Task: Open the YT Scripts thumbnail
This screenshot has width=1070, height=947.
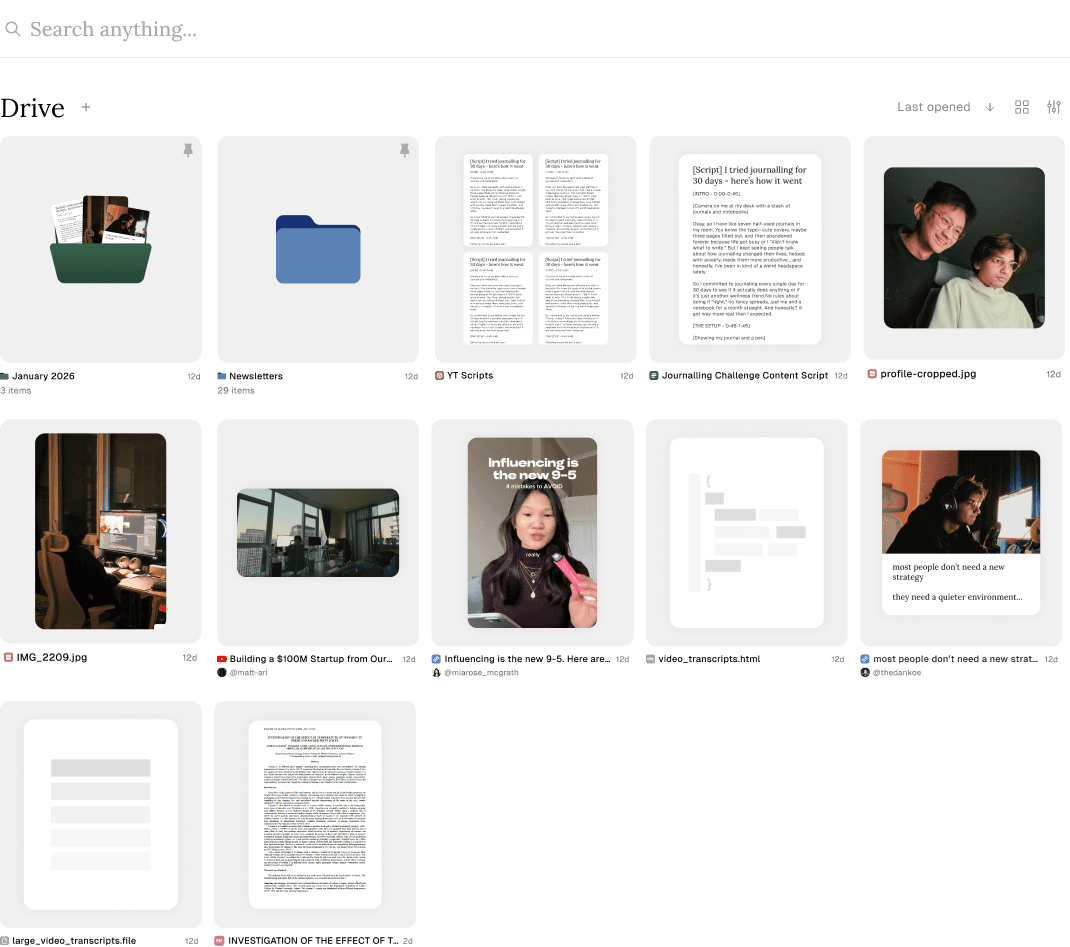Action: 536,249
